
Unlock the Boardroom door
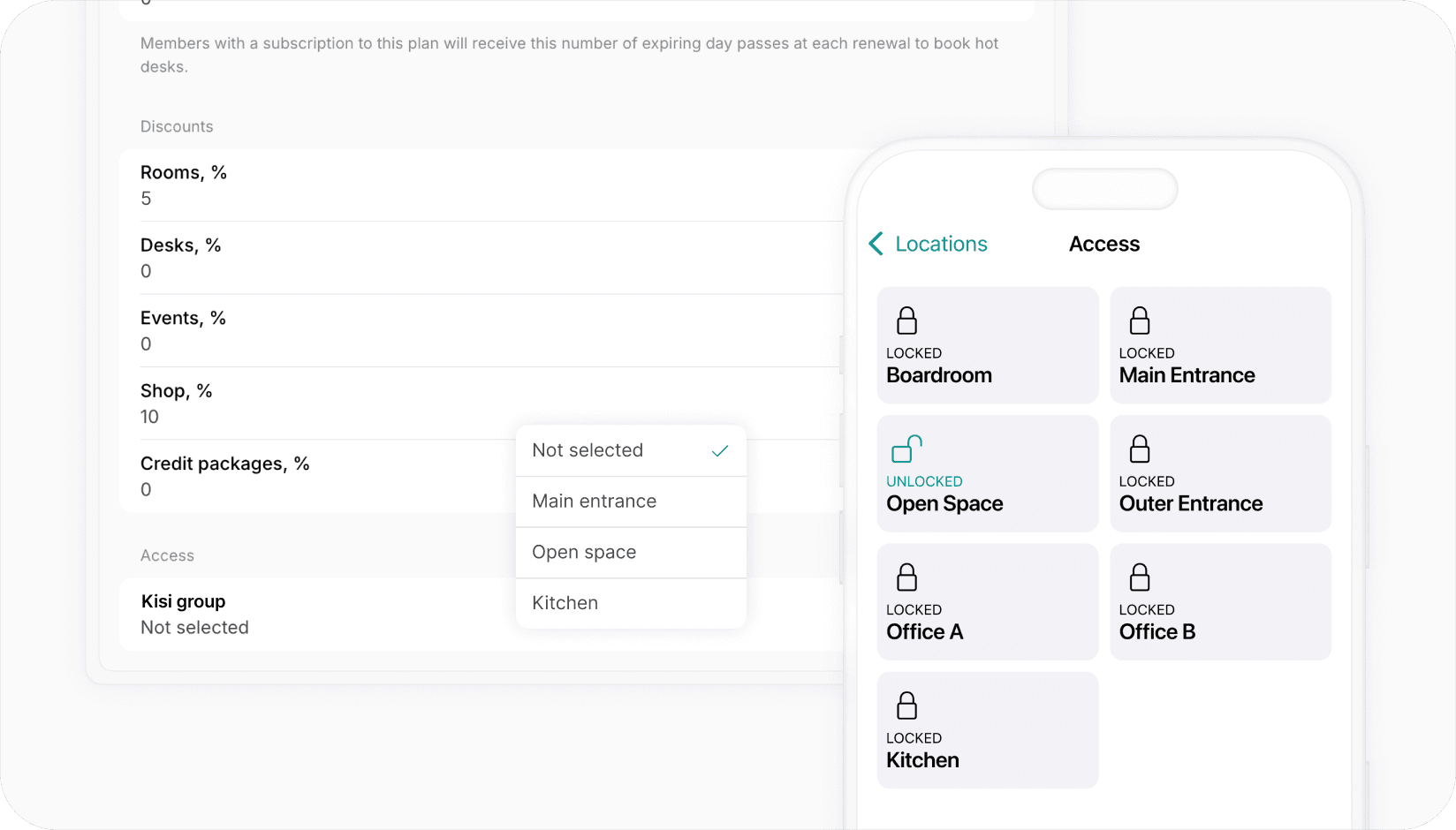[x=987, y=344]
